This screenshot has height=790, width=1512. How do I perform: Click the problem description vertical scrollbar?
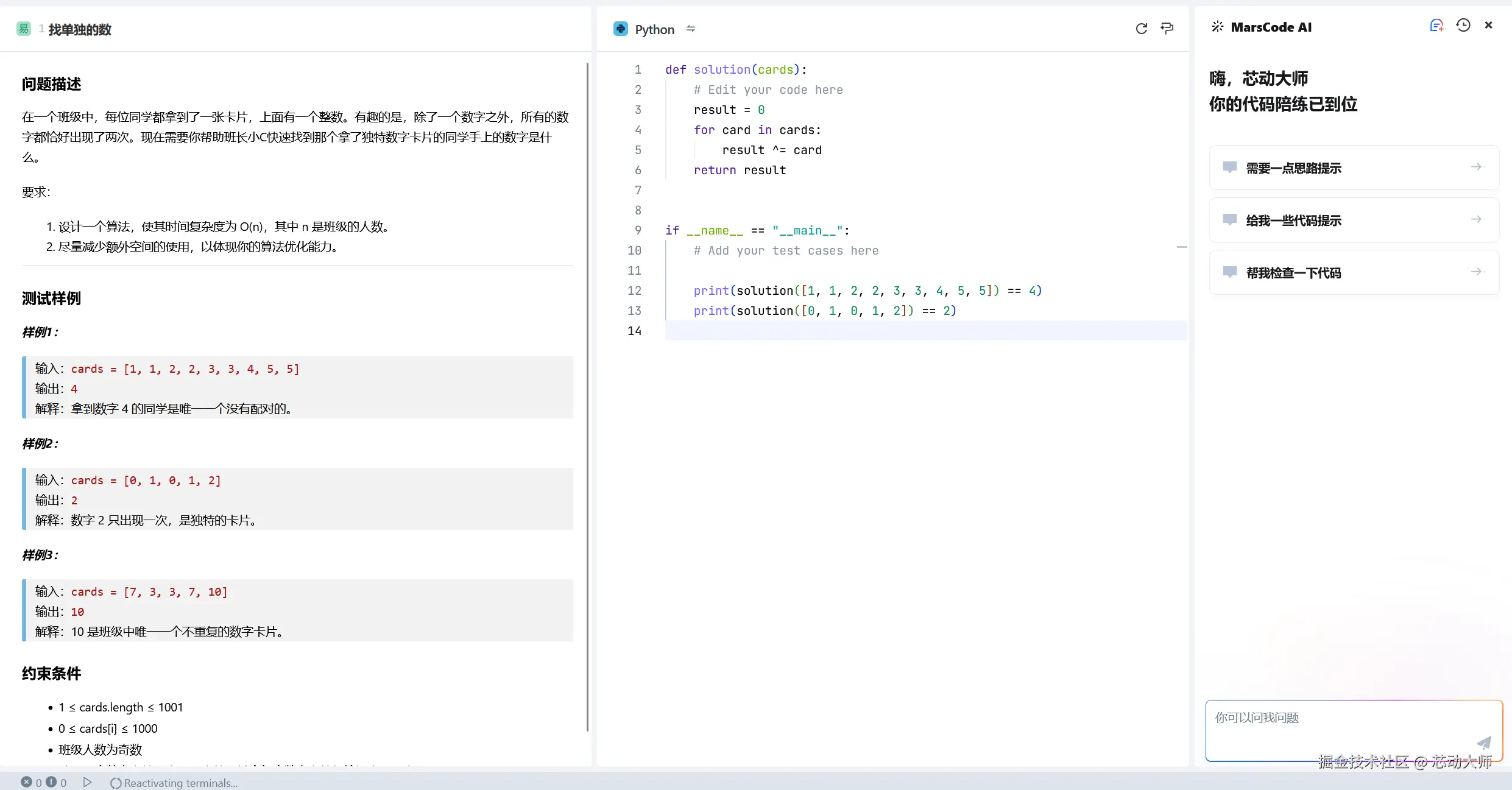[x=587, y=396]
